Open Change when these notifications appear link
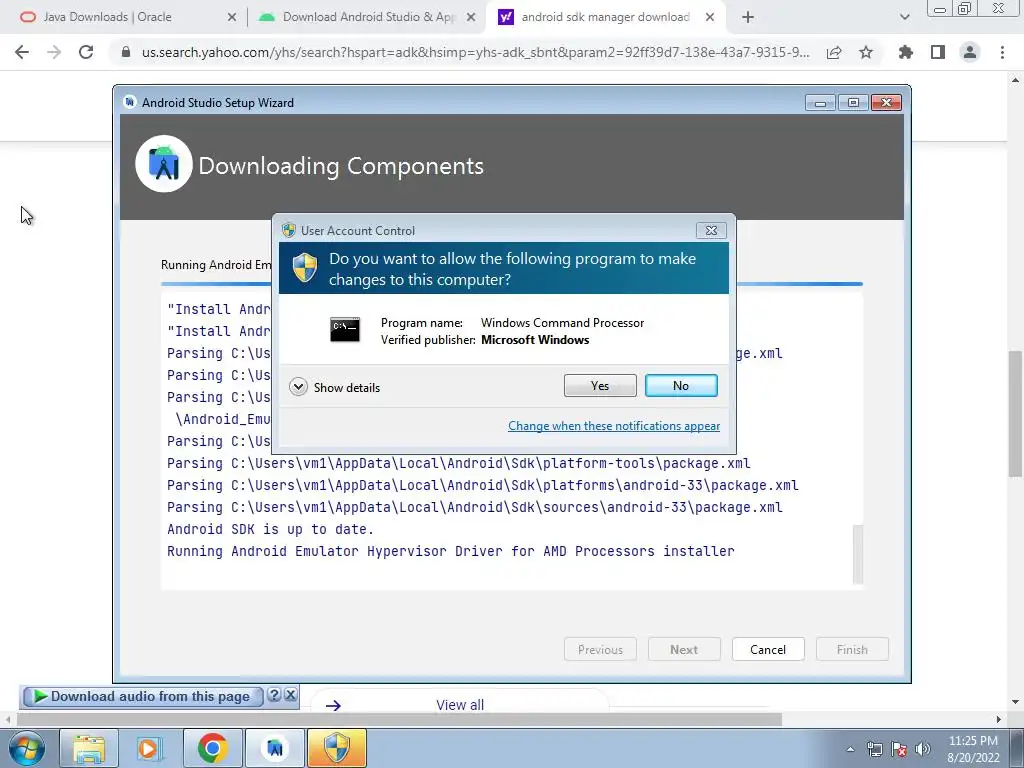Viewport: 1024px width, 768px height. 614,426
